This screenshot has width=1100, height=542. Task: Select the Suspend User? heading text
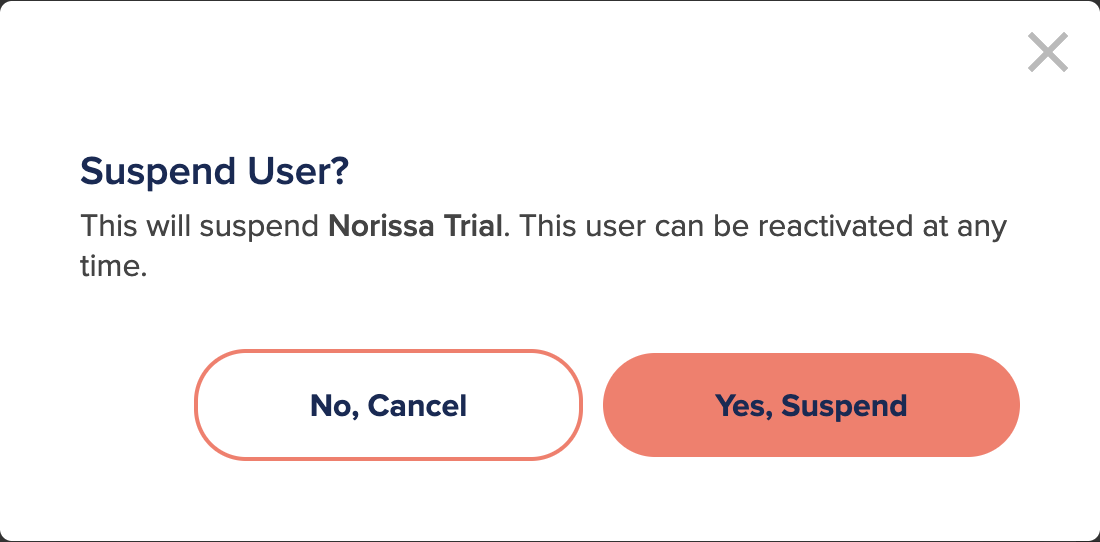pos(214,171)
